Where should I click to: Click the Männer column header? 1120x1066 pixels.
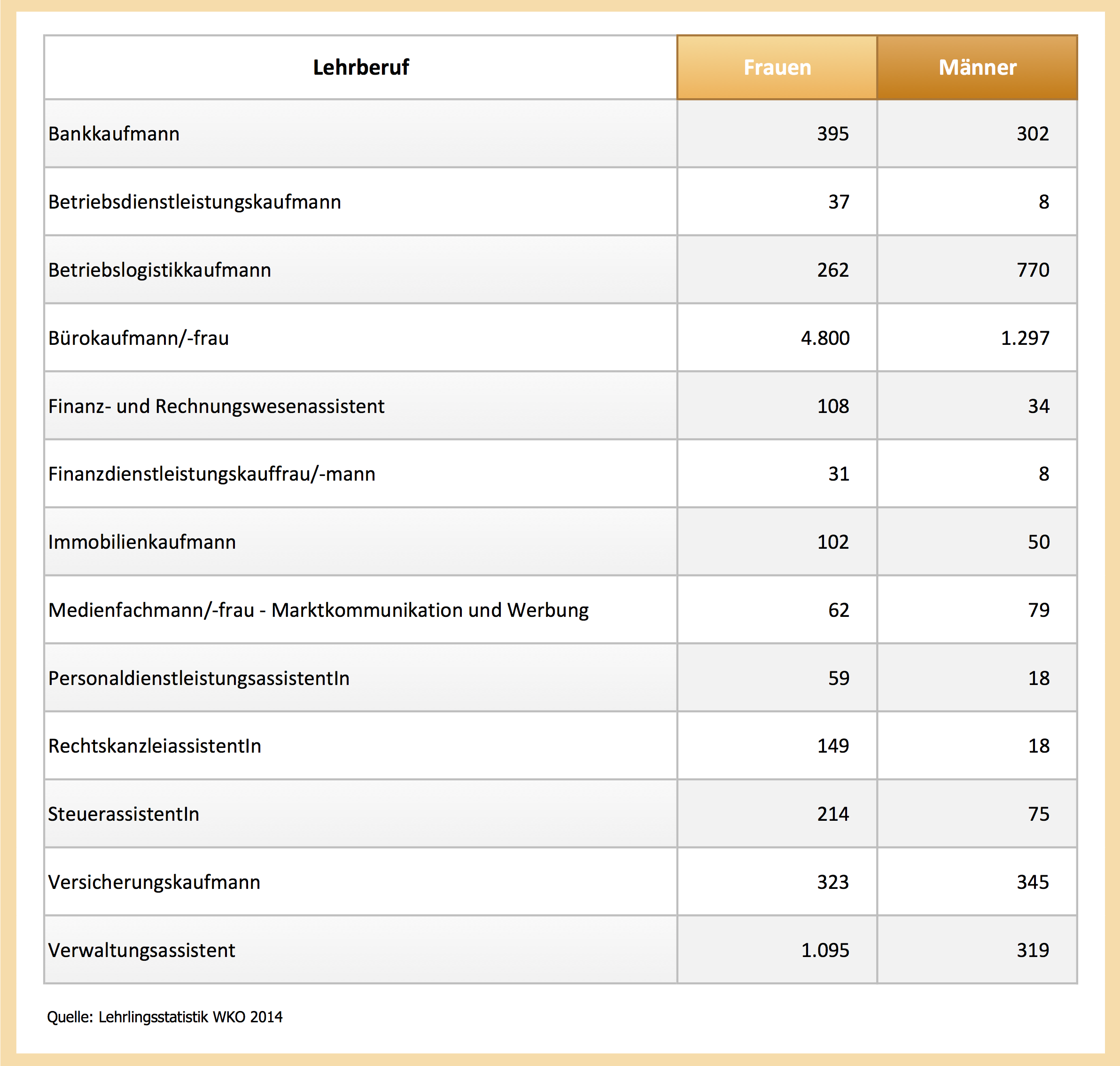click(x=977, y=67)
